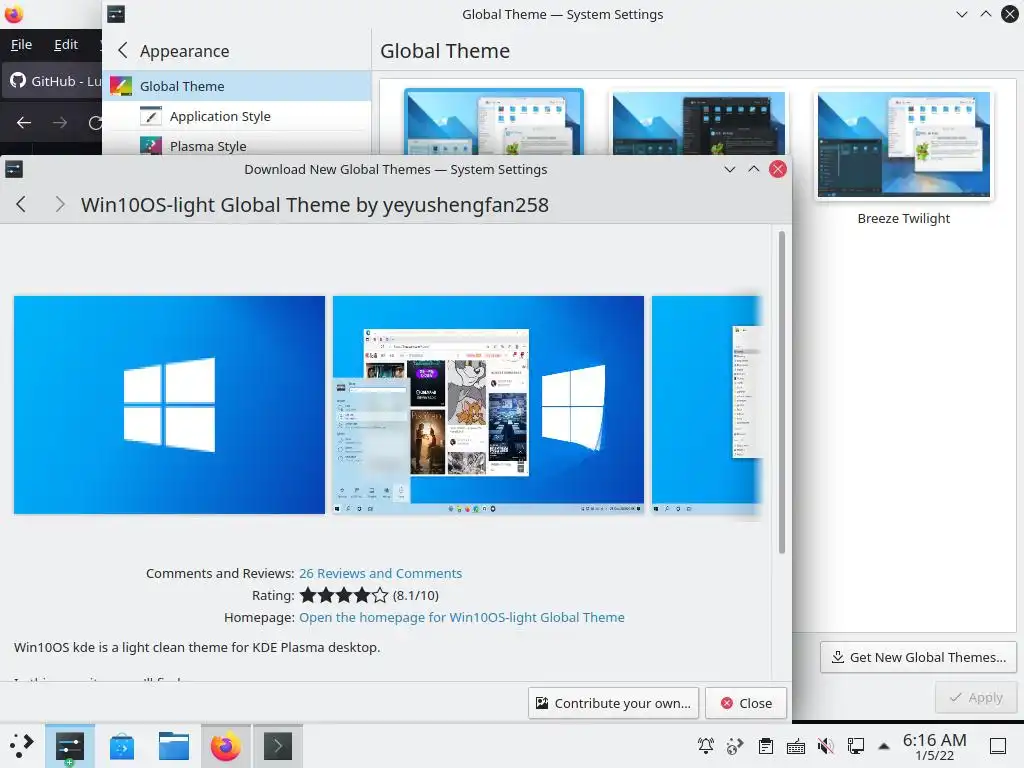Open the homepage for Win10OS-light Global Theme
The image size is (1024, 768).
pos(462,617)
